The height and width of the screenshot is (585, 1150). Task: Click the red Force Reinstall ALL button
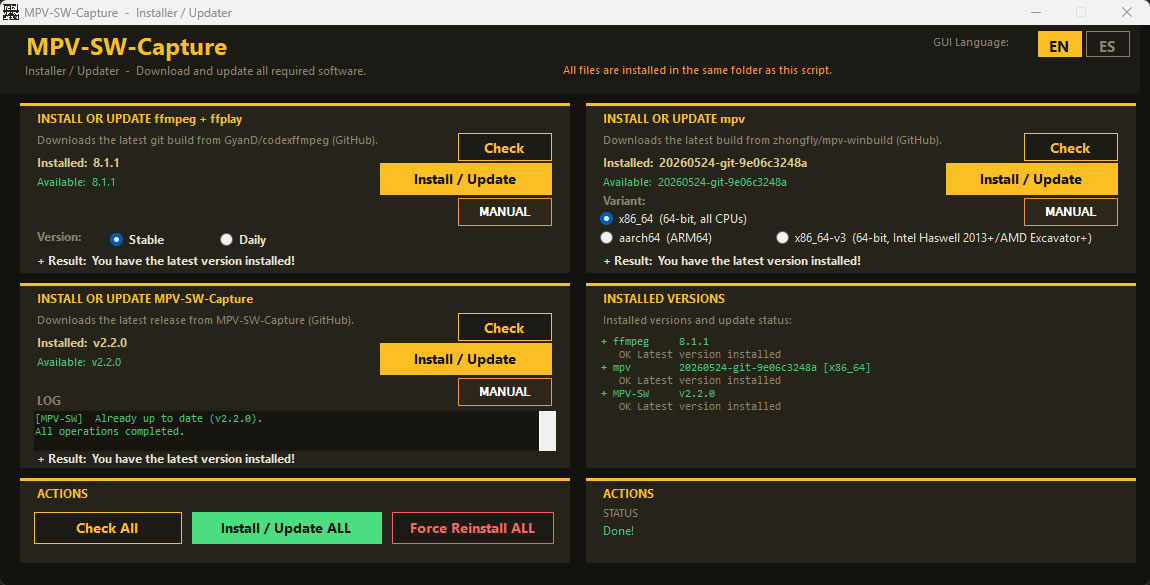pyautogui.click(x=473, y=528)
